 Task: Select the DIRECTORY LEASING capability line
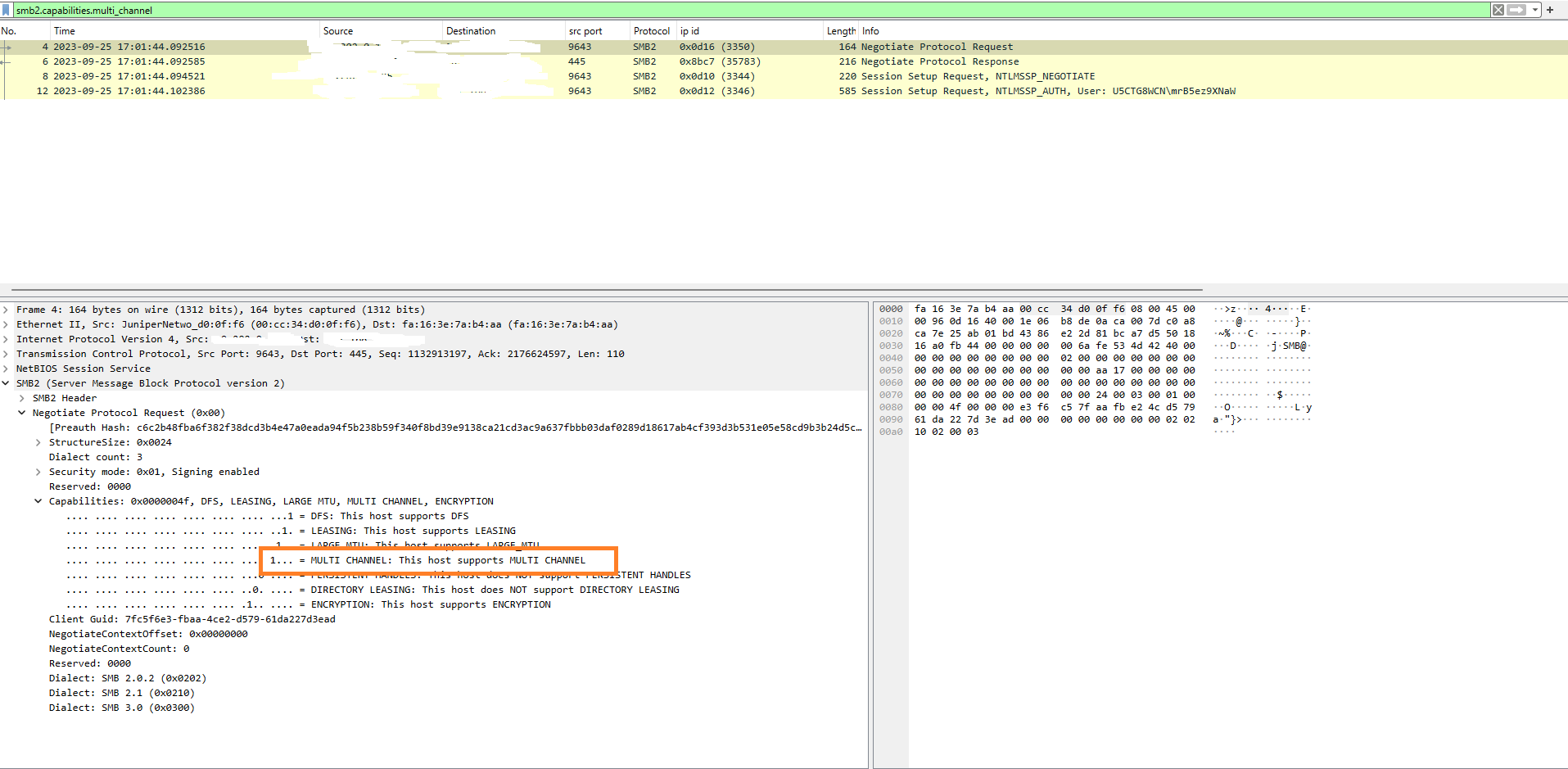373,590
